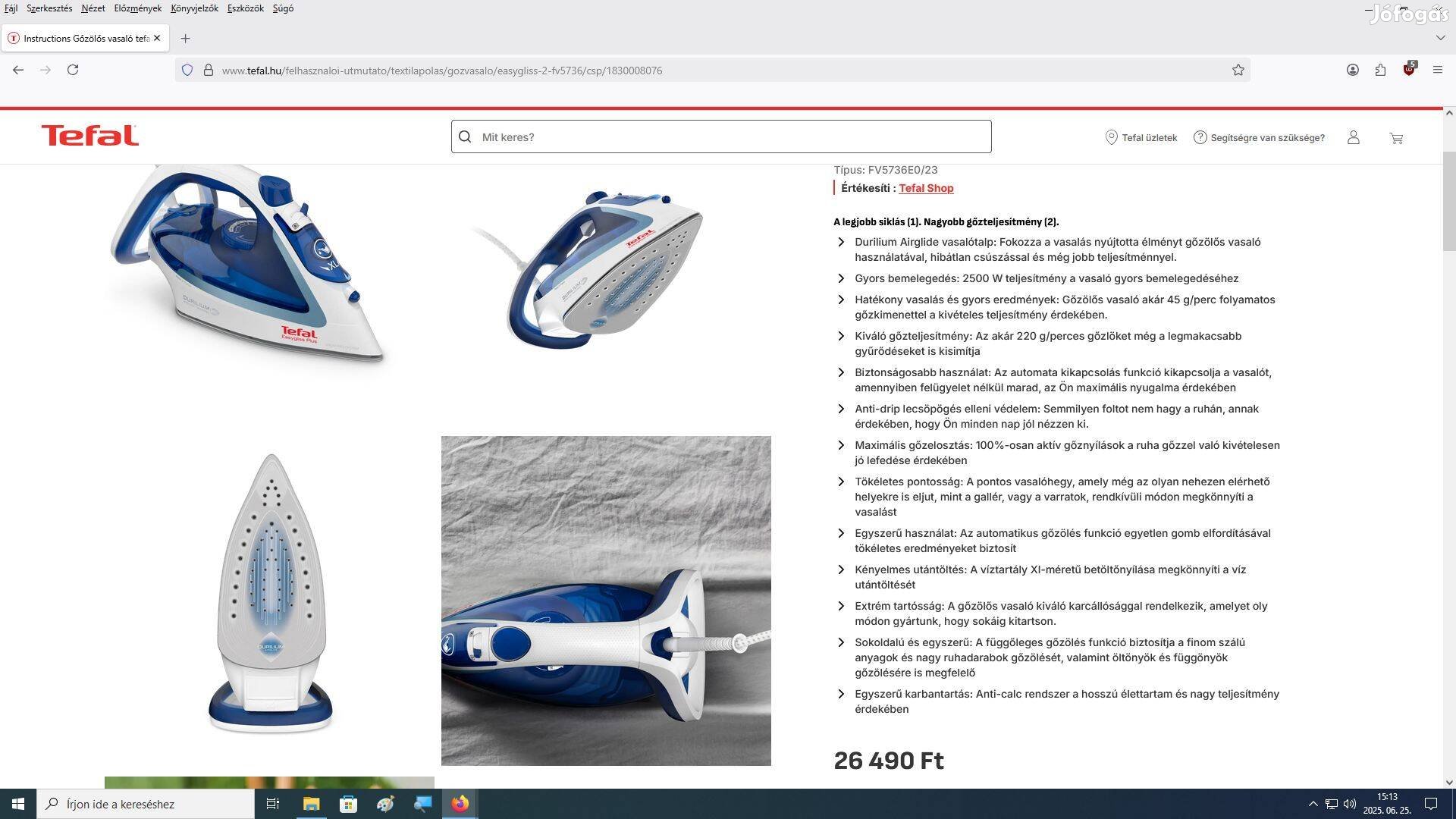Bookmark this page with the star icon
Image resolution: width=1456 pixels, height=819 pixels.
click(x=1238, y=70)
